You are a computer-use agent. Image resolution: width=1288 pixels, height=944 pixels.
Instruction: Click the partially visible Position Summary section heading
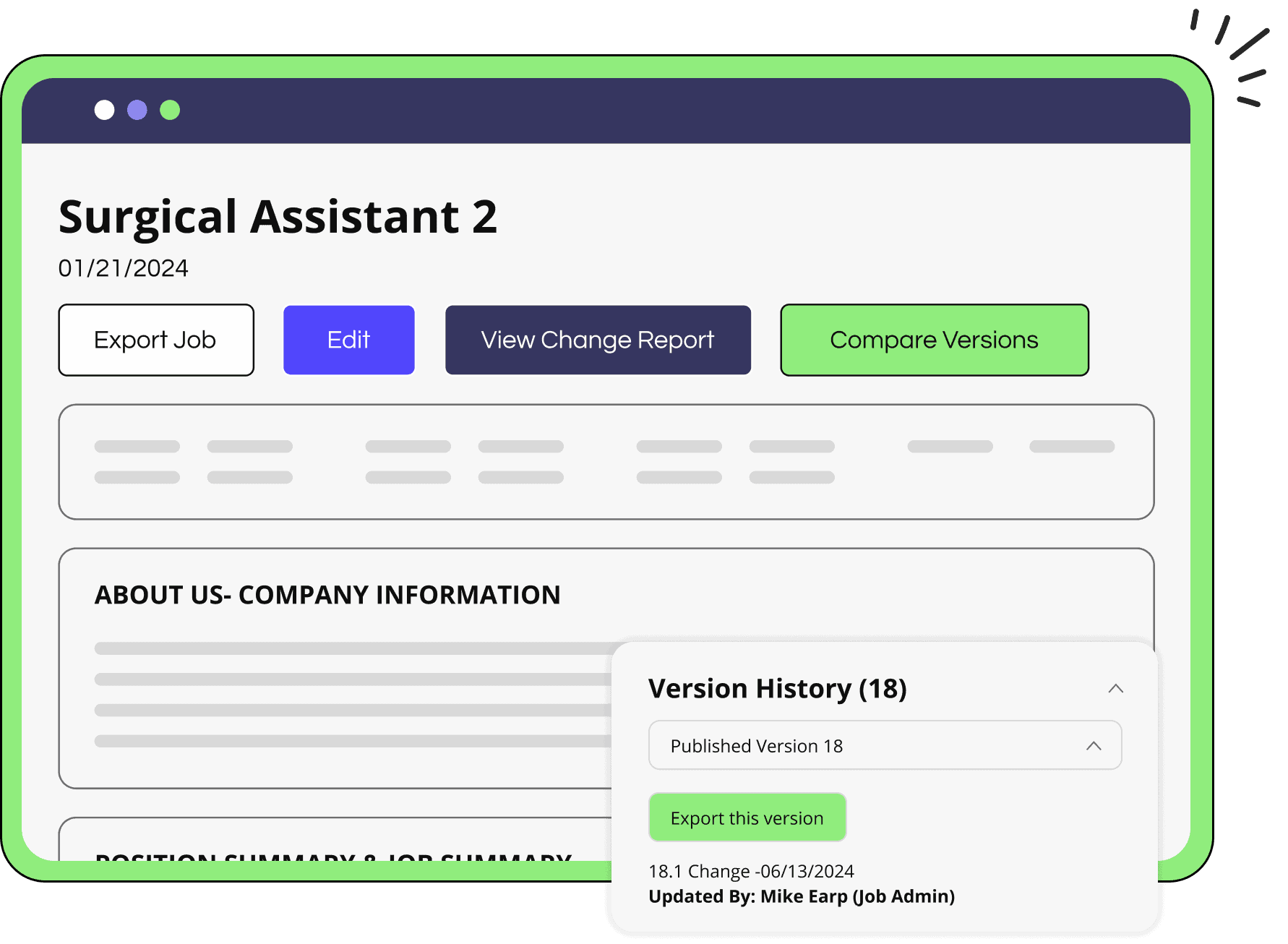coord(333,855)
